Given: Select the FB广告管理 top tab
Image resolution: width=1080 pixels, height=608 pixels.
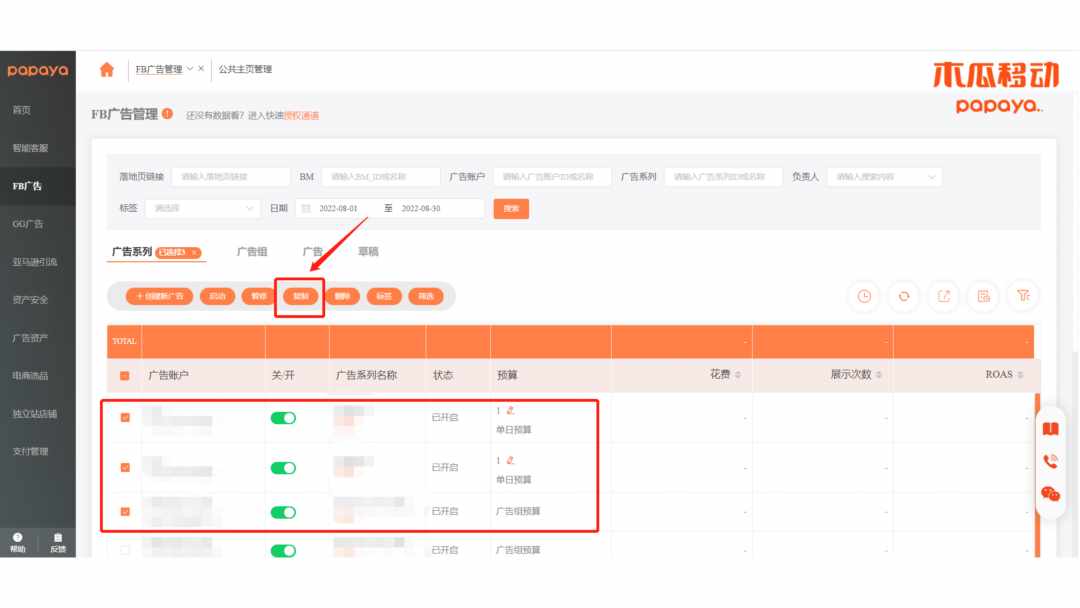Looking at the screenshot, I should coord(159,70).
